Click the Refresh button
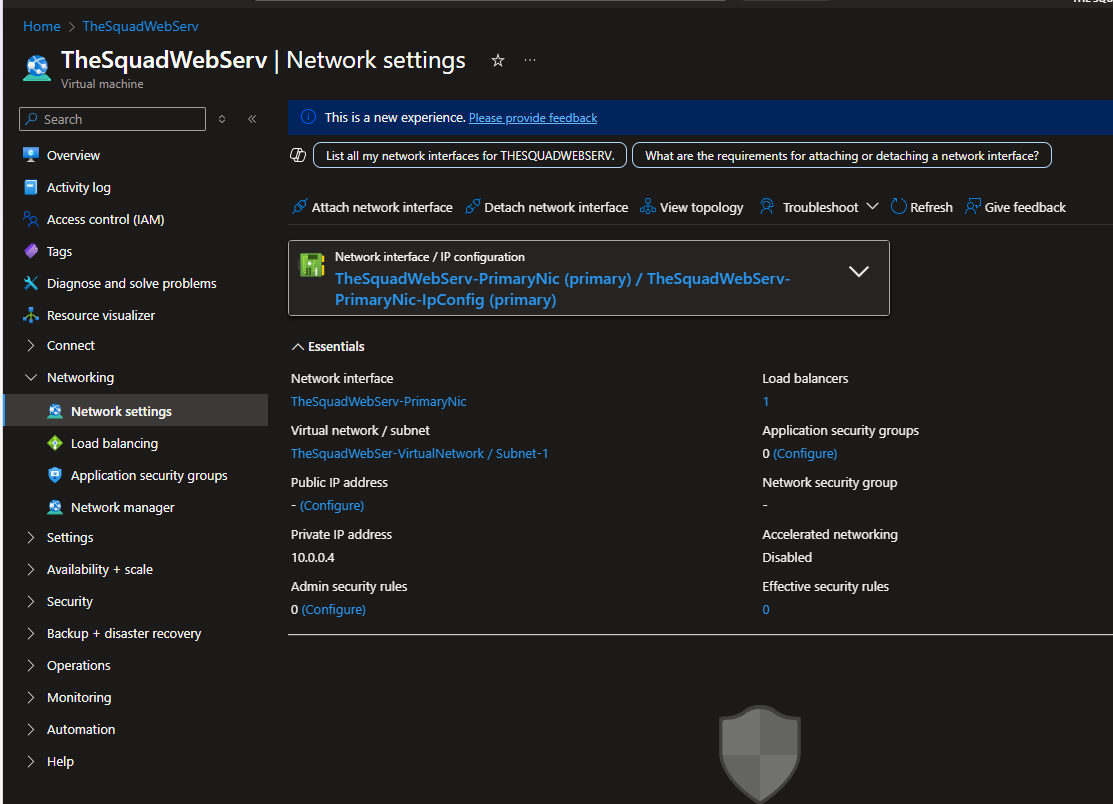This screenshot has width=1113, height=804. [x=921, y=207]
